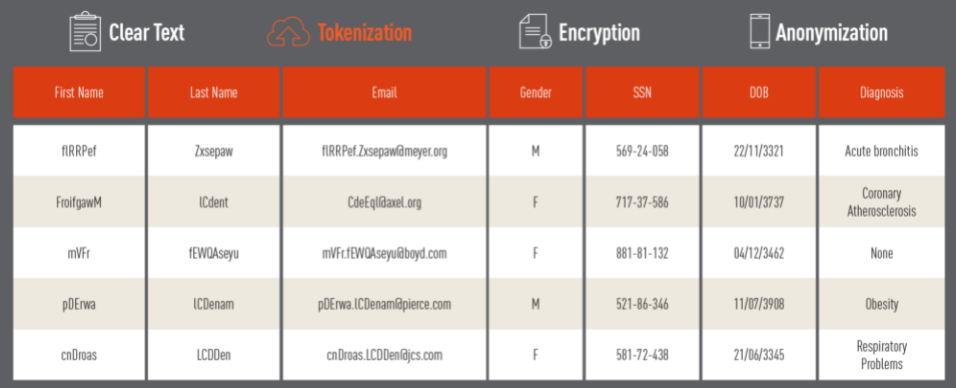Image resolution: width=956 pixels, height=388 pixels.
Task: Open the Encryption tab
Action: tap(599, 32)
